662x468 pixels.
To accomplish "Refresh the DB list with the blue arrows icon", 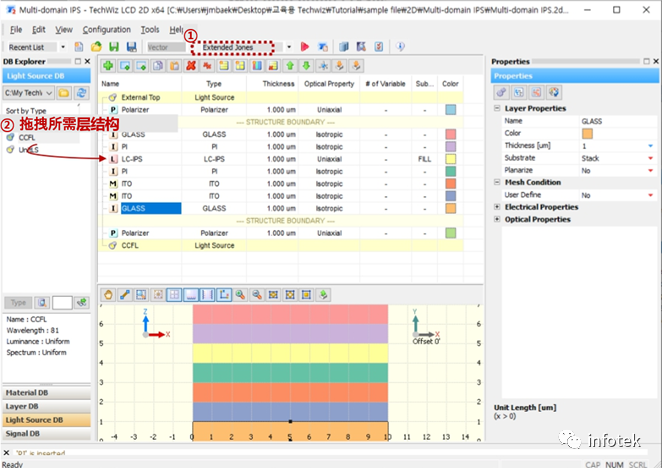I will pyautogui.click(x=81, y=93).
